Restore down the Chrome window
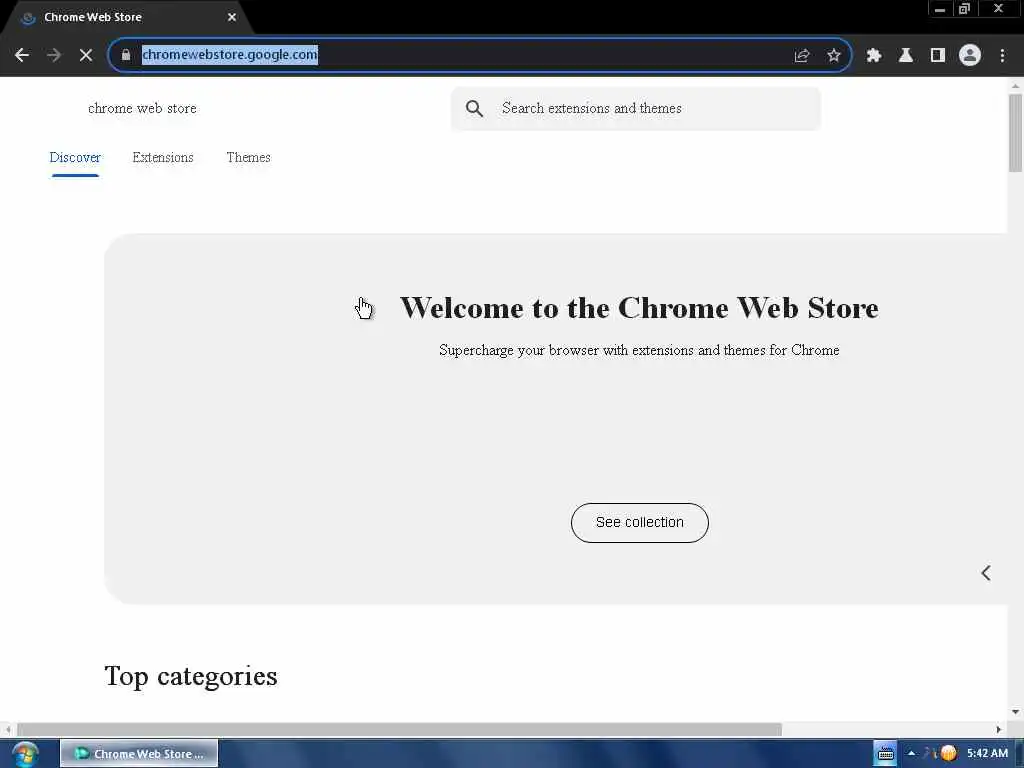Screen dimensions: 1024x768 click(x=964, y=8)
